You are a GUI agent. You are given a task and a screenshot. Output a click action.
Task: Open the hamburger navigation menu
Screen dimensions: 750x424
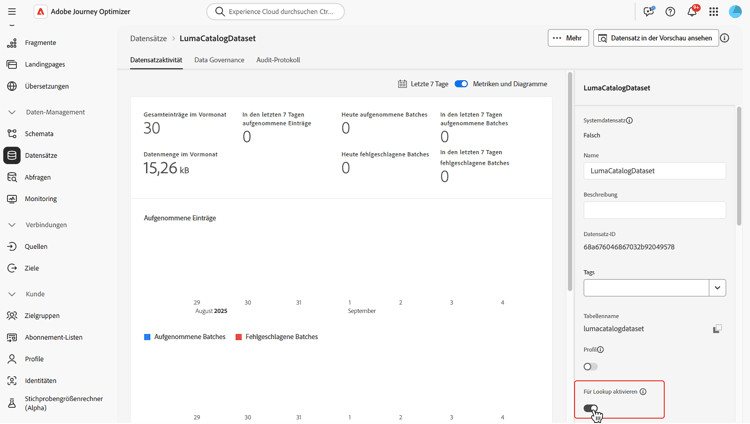12,11
